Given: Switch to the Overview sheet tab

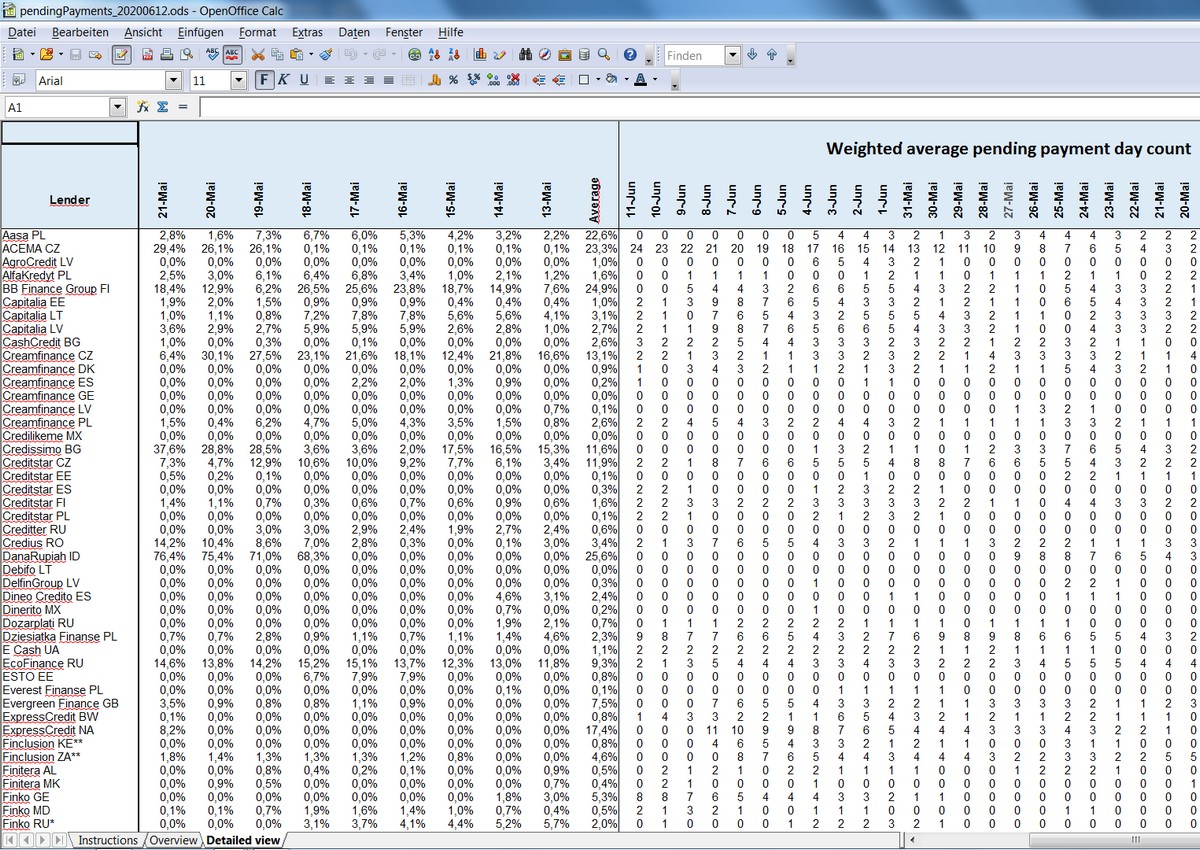Looking at the screenshot, I should pos(173,840).
